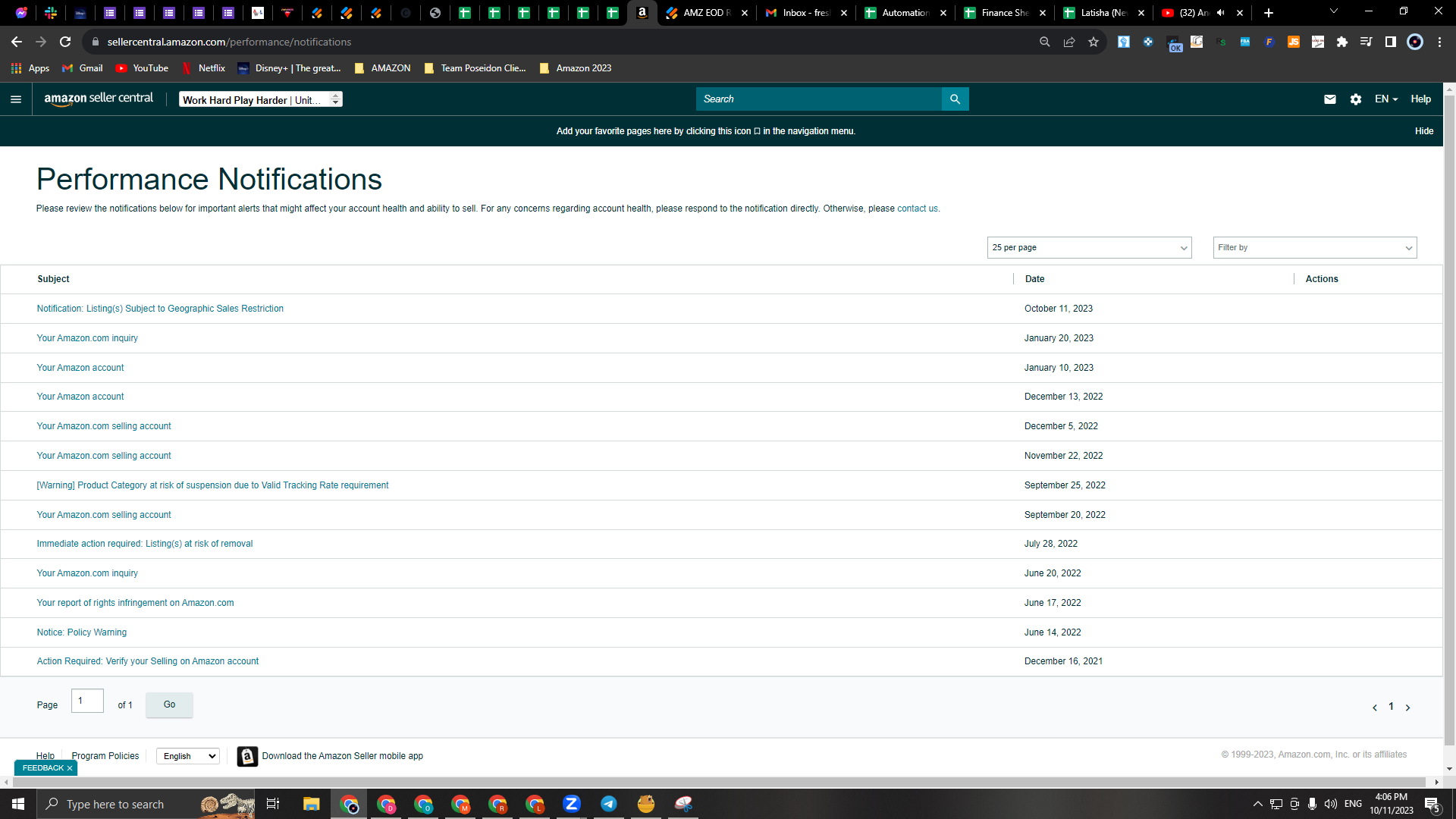Open Listing(s) at risk of removal notification
Viewport: 1456px width, 819px height.
point(145,544)
